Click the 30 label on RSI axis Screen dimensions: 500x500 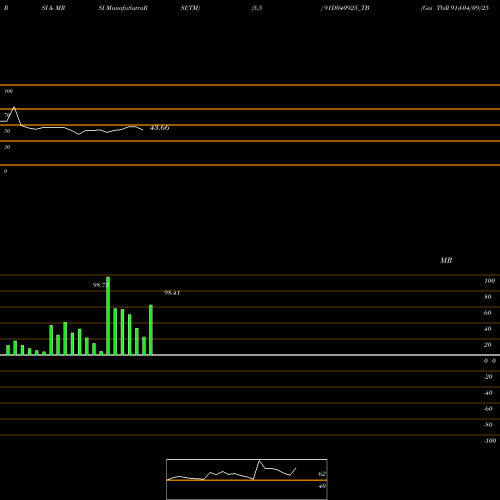point(7,147)
